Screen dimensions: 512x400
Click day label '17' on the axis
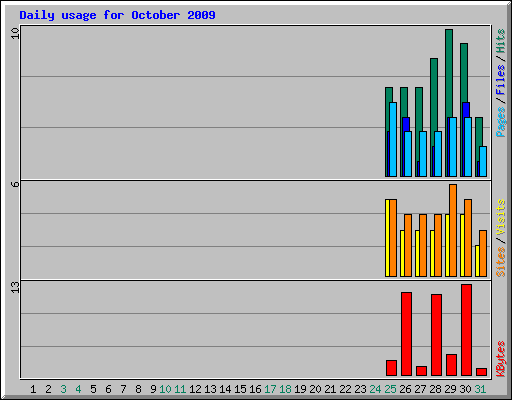[270, 389]
